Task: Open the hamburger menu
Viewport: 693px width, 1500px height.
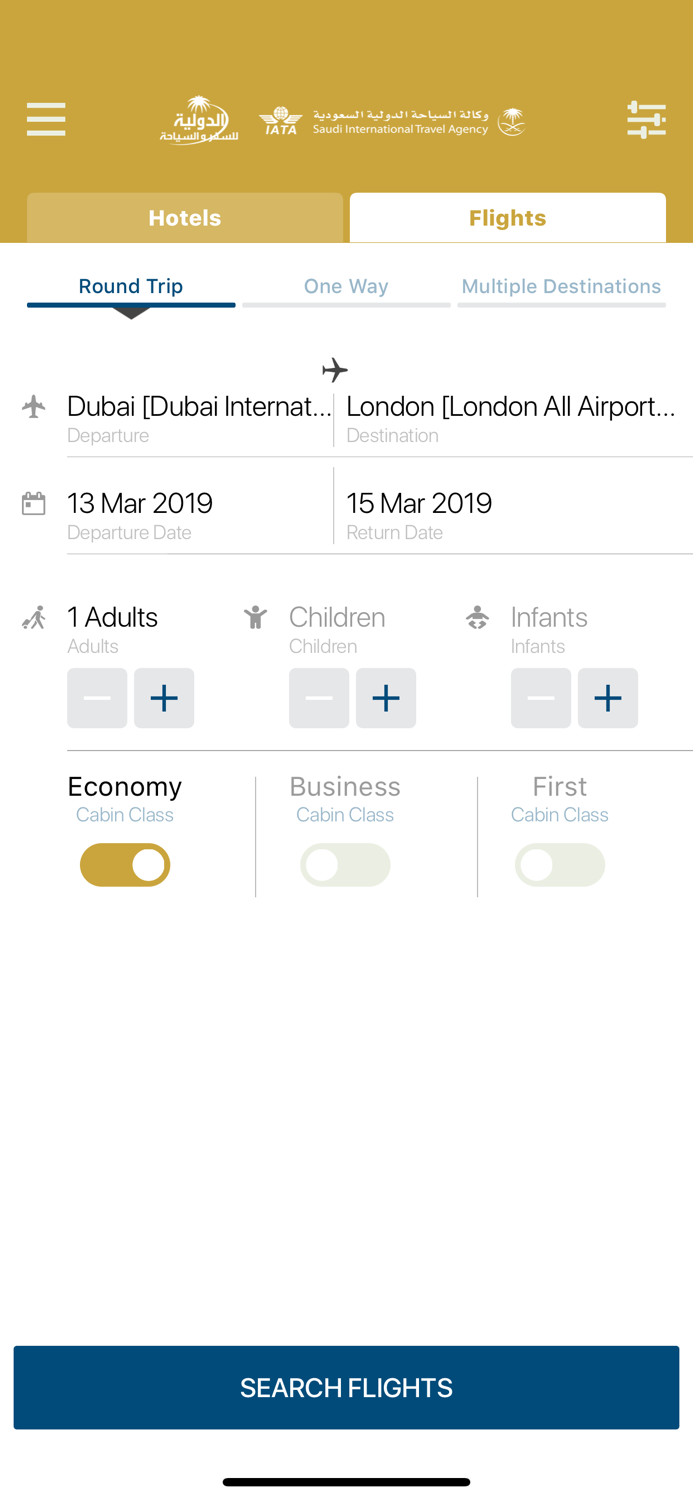Action: (46, 119)
